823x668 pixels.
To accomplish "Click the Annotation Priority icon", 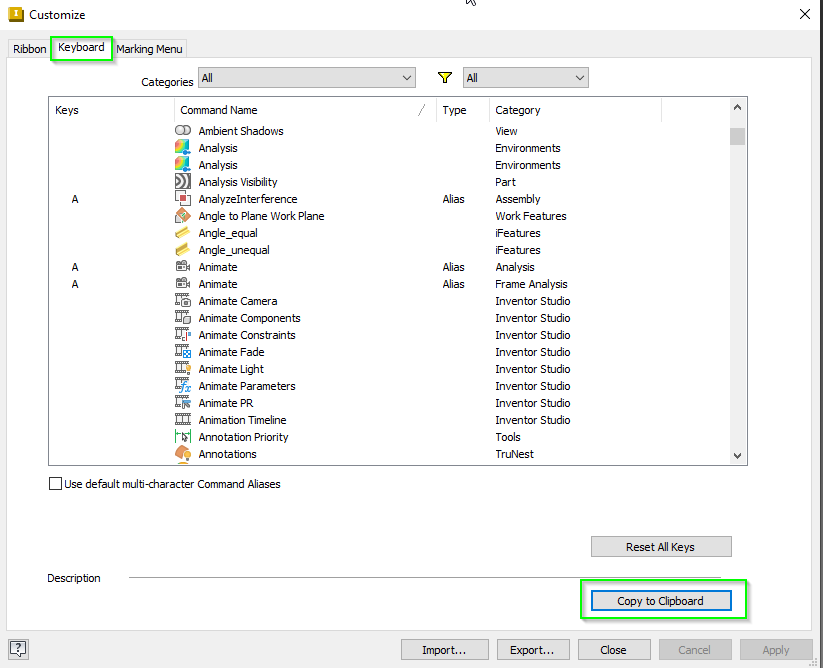I will pyautogui.click(x=183, y=436).
